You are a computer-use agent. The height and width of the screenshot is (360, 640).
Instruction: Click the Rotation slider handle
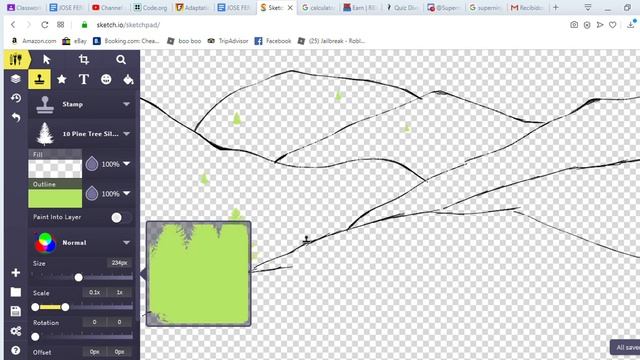click(36, 337)
